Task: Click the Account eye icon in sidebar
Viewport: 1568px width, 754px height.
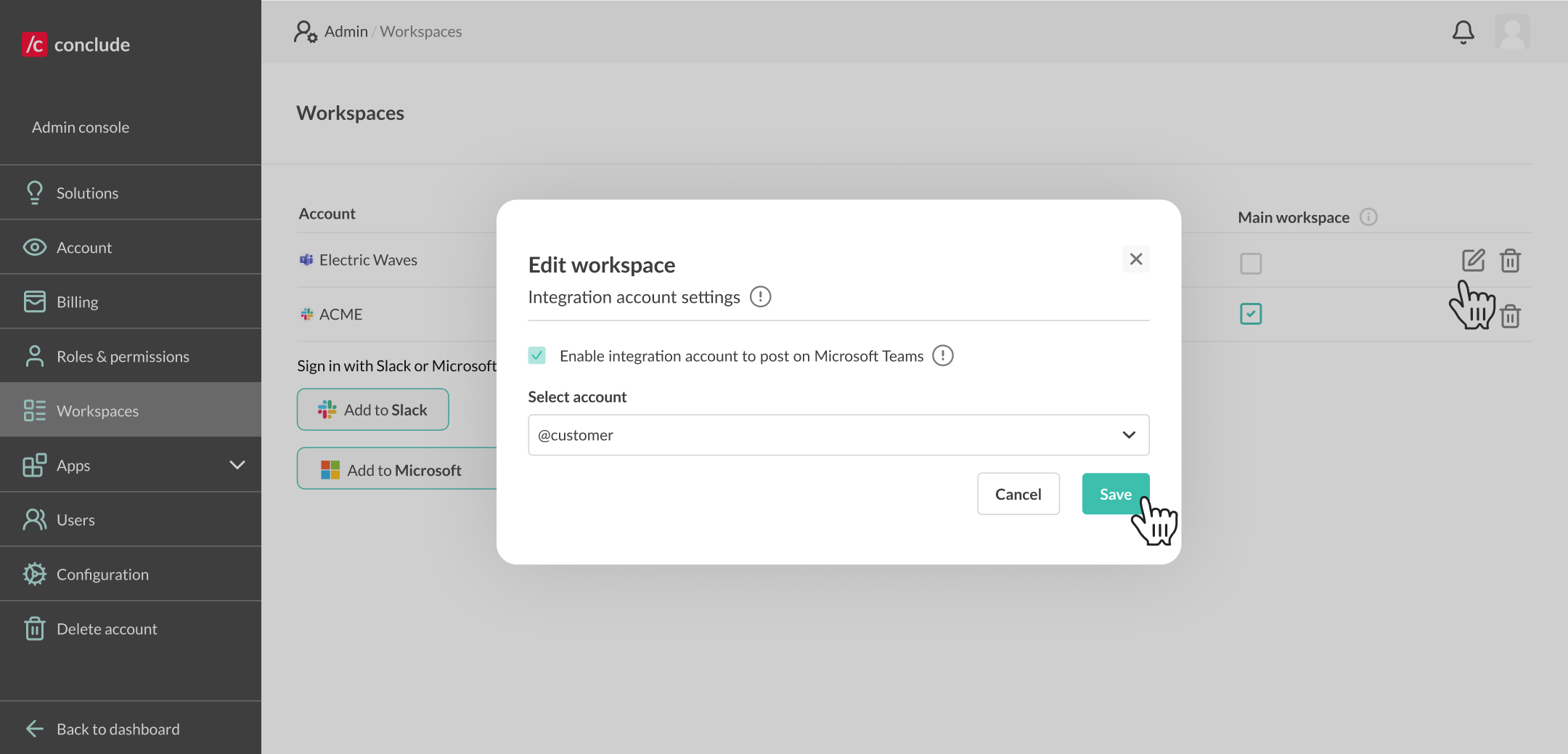Action: pyautogui.click(x=34, y=247)
